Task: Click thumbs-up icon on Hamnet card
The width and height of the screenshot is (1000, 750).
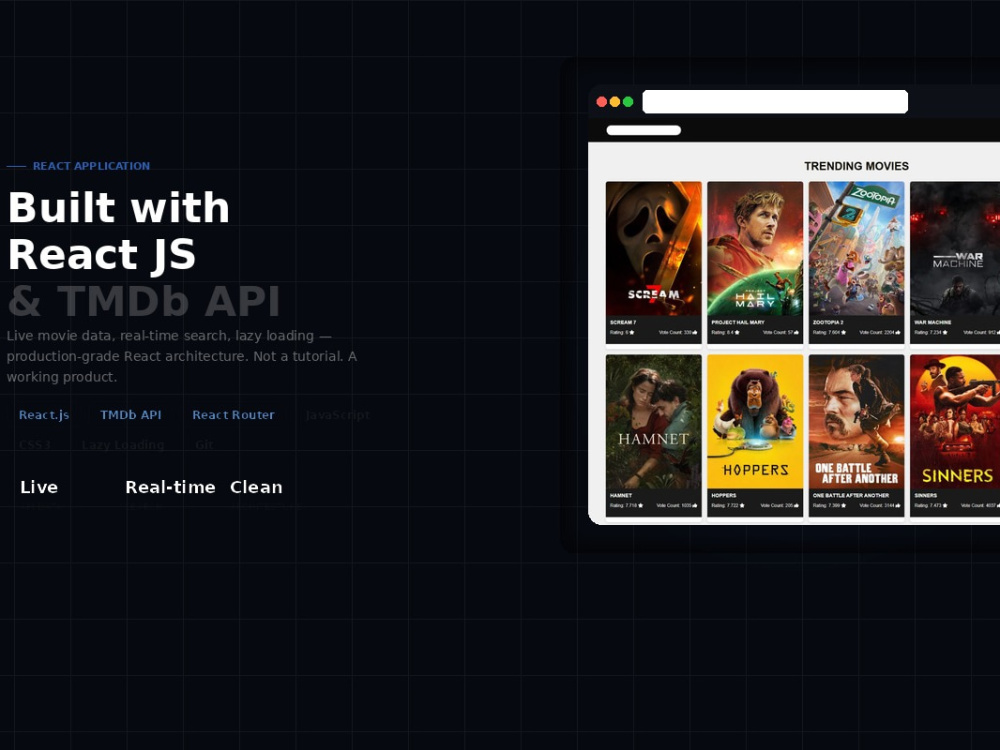Action: [695, 505]
